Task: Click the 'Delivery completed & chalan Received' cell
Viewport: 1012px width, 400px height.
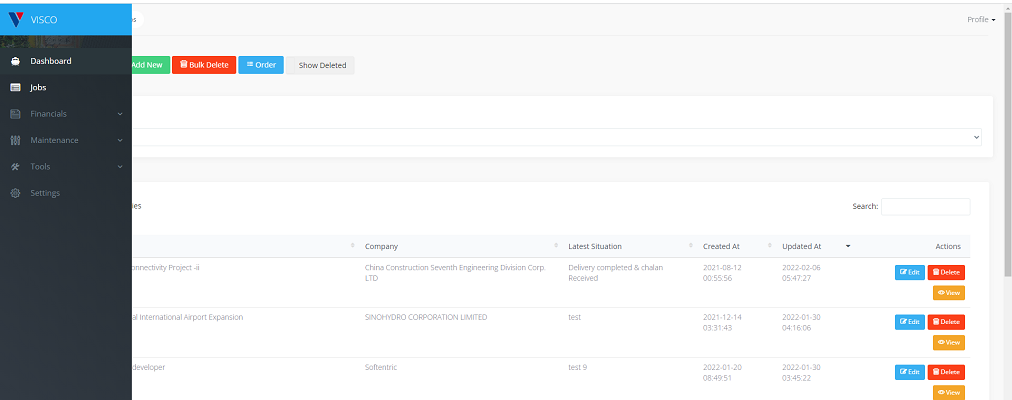Action: coord(616,273)
